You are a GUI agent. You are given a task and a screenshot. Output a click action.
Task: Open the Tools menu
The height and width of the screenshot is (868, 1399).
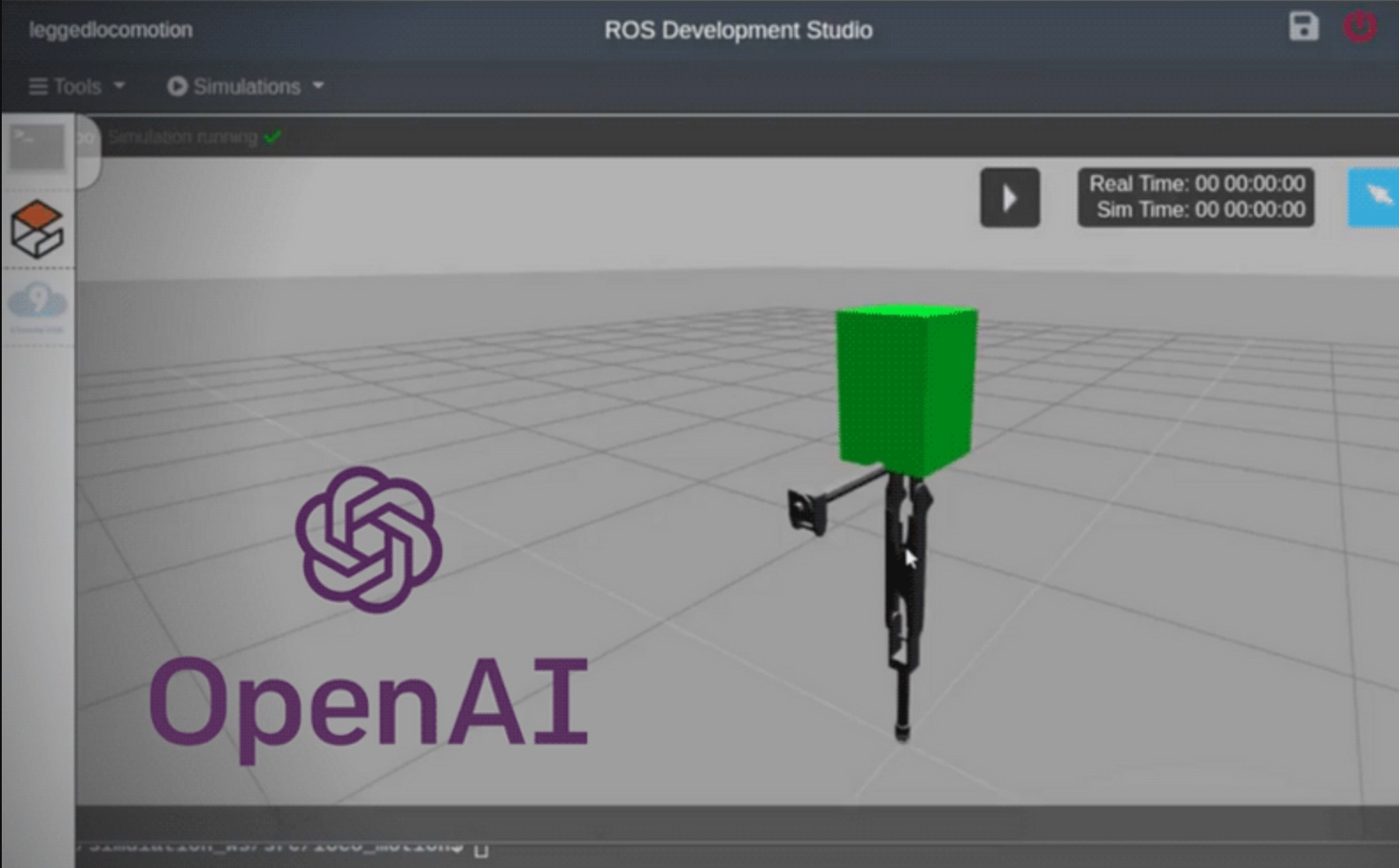click(x=77, y=87)
